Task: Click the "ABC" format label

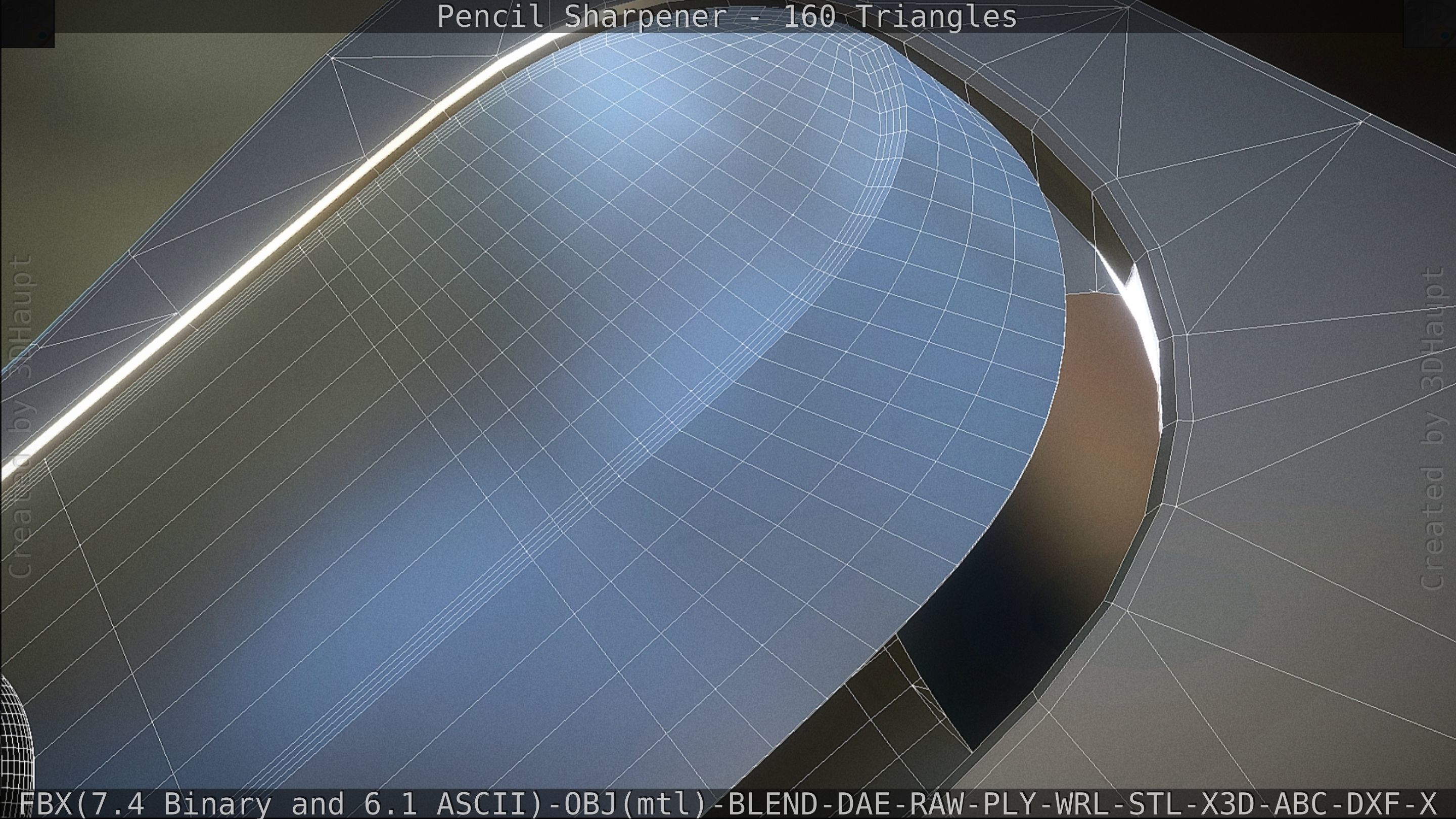Action: (1301, 804)
